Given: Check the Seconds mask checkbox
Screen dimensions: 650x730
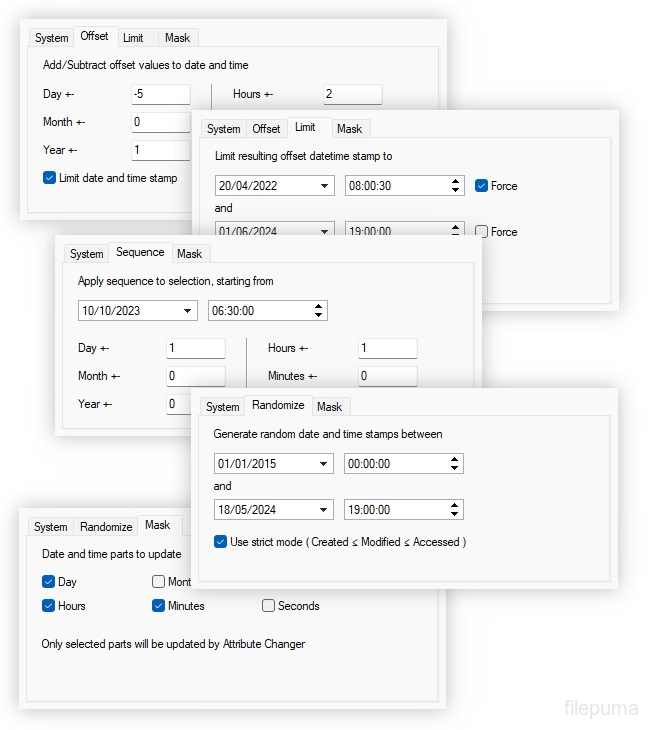Looking at the screenshot, I should [x=268, y=606].
